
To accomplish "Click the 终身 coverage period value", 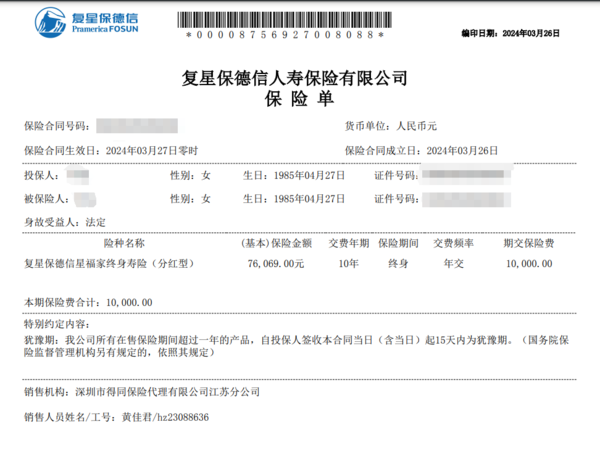I will coord(398,264).
